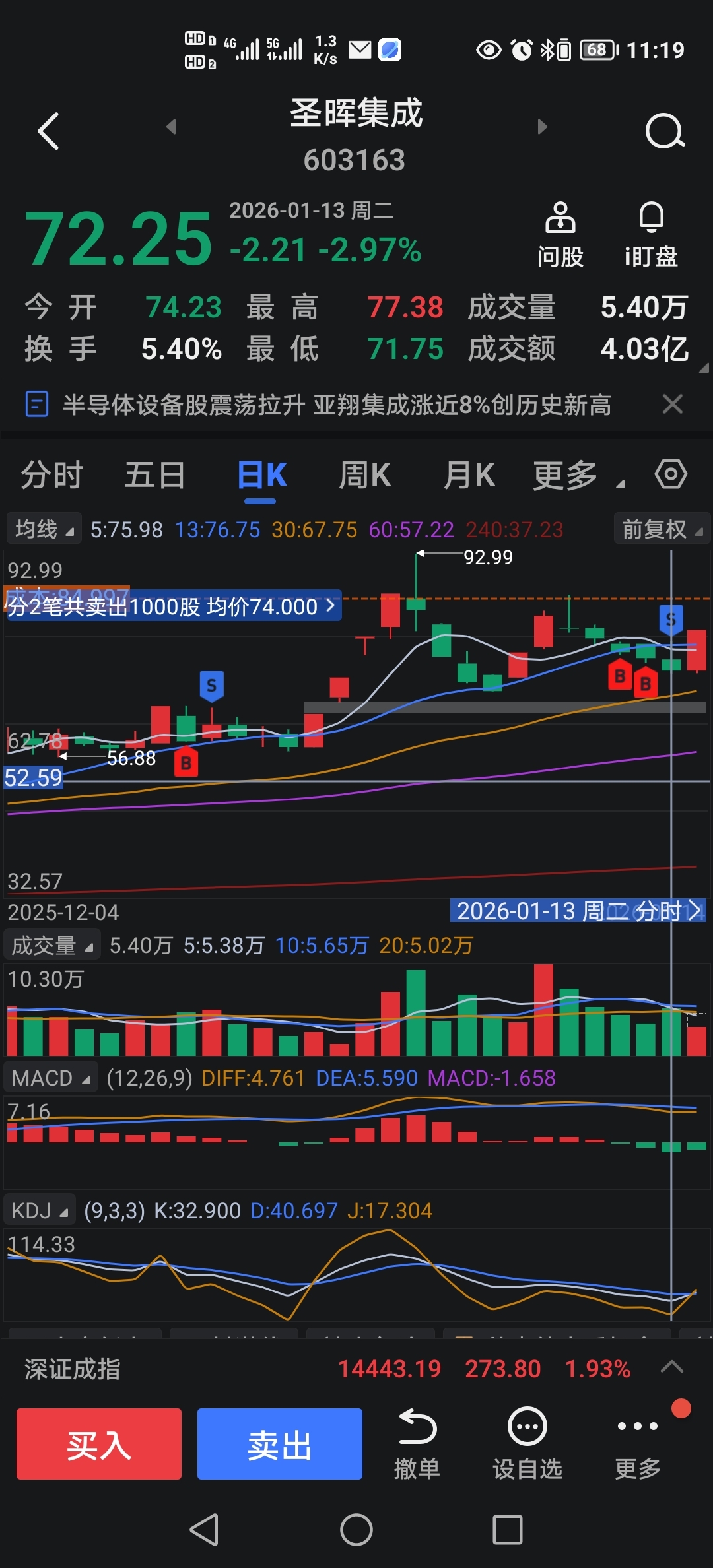
Task: Tap 深证成指 index name
Action: (x=73, y=1369)
